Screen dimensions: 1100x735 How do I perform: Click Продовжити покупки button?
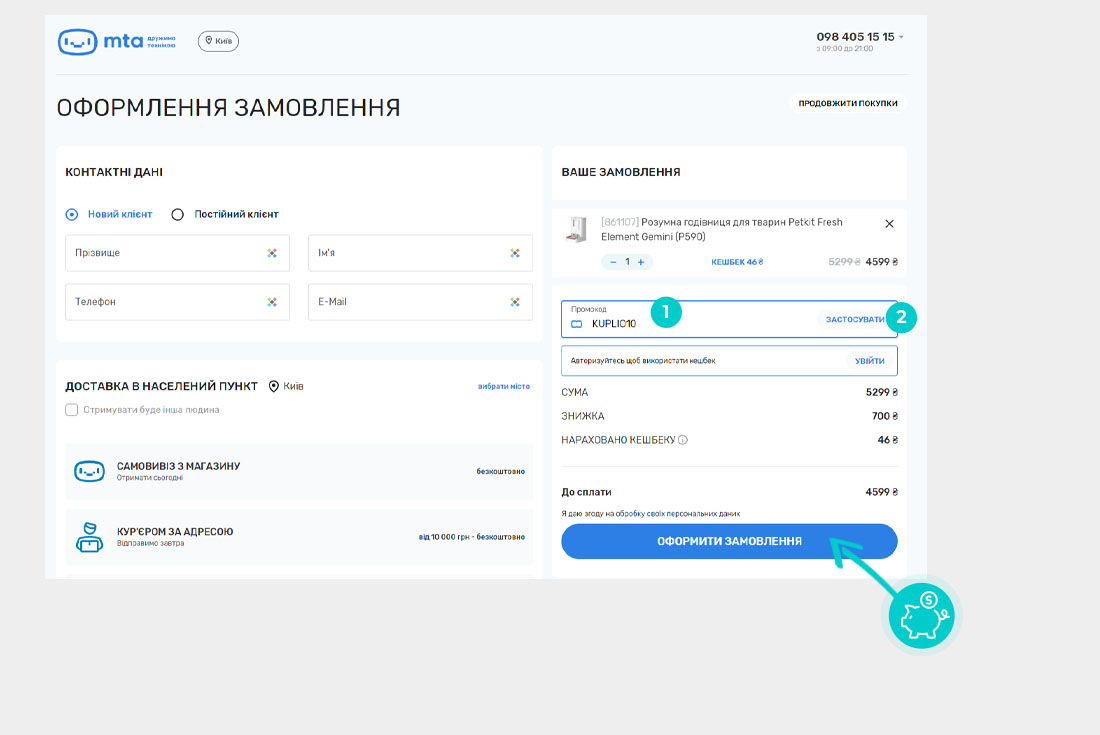click(x=847, y=103)
